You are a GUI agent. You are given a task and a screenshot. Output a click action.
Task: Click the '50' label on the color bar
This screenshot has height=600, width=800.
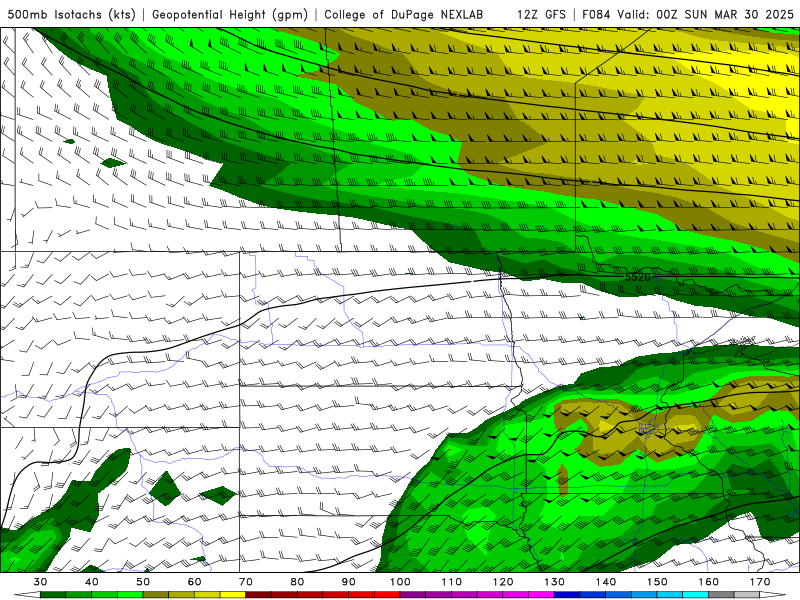coord(143,582)
